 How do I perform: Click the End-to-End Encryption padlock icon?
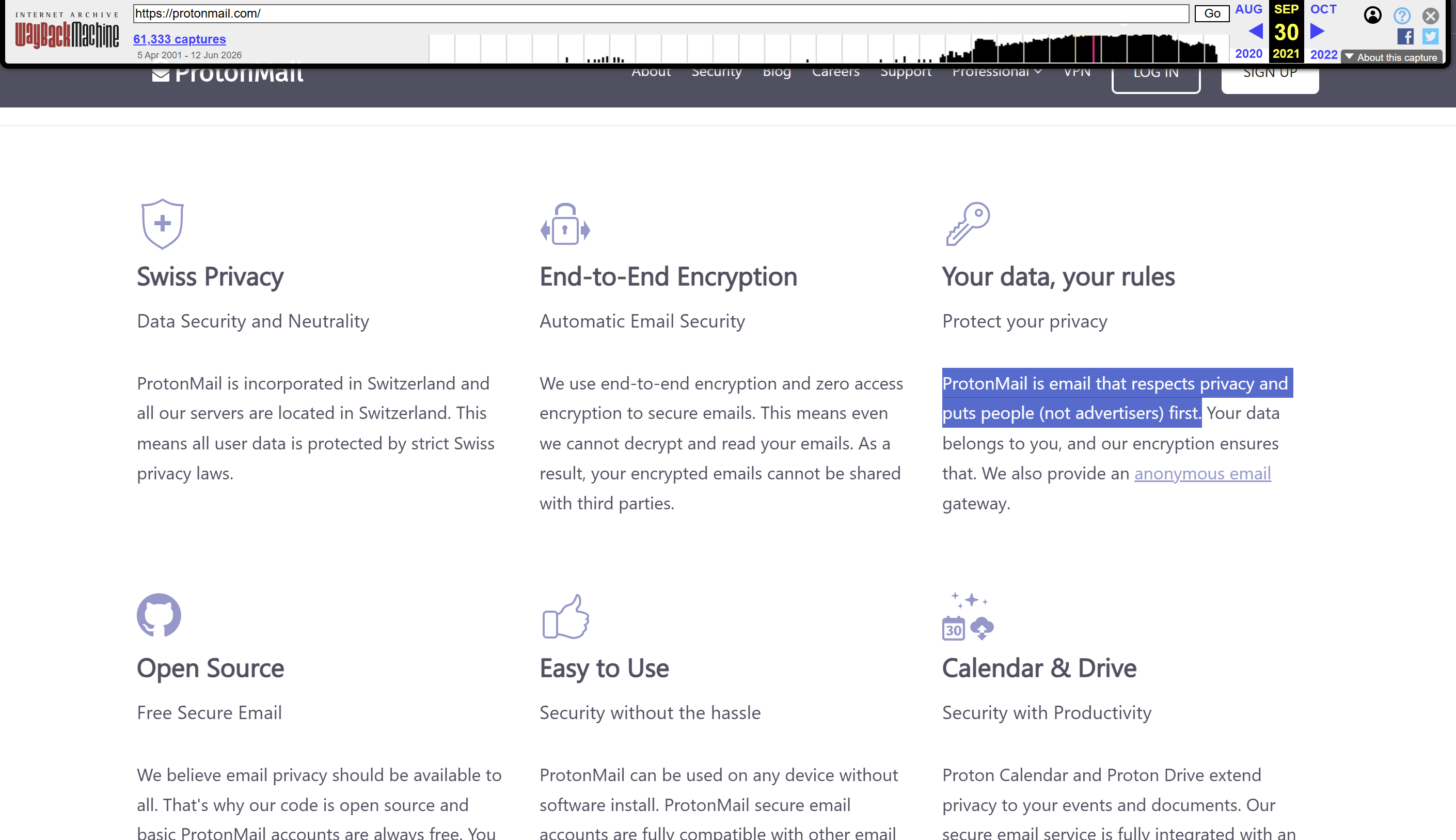[x=565, y=224]
